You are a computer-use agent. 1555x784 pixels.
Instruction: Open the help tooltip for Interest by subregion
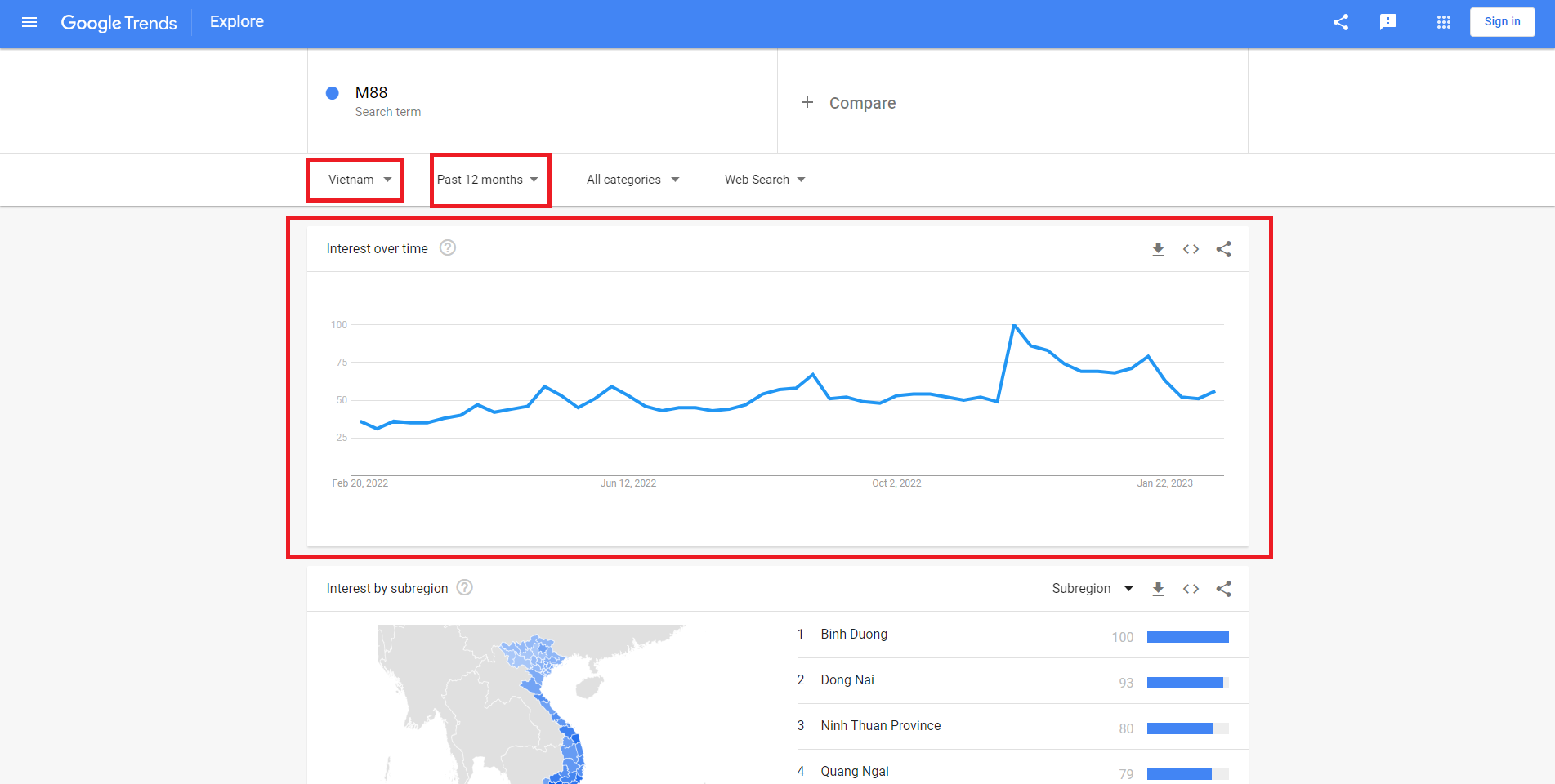(x=463, y=587)
